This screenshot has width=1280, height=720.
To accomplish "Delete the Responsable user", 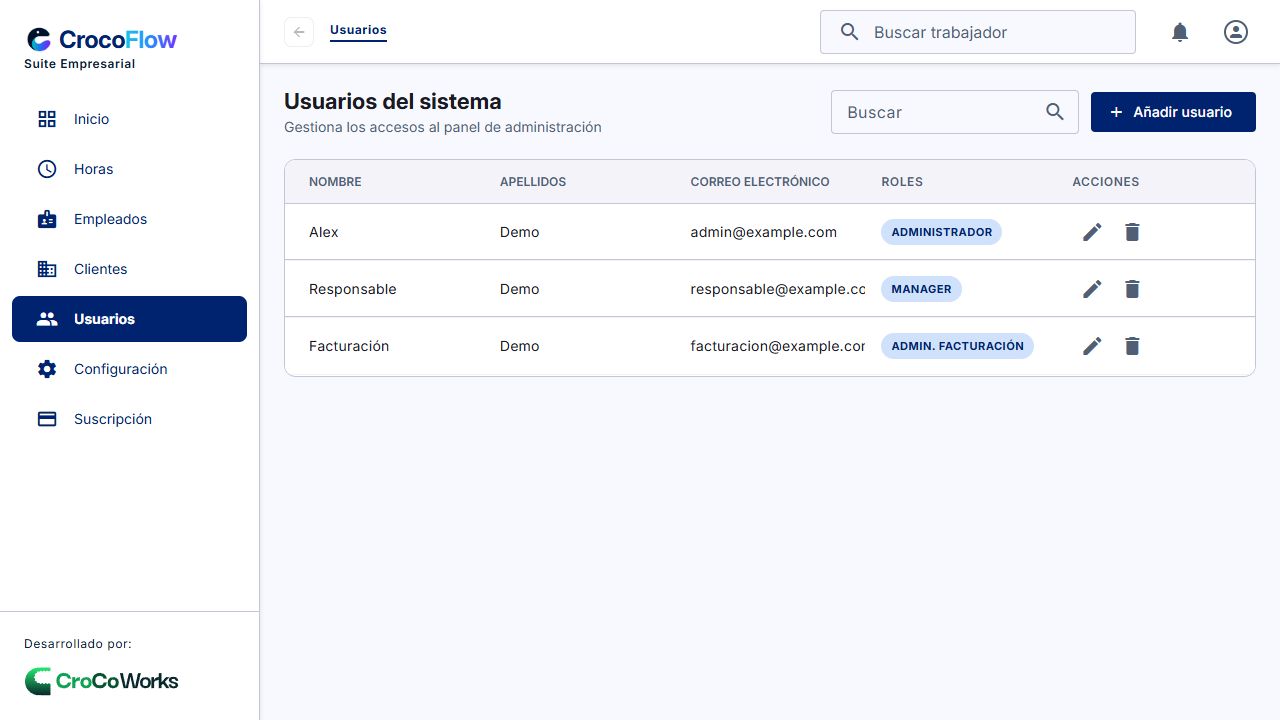I will 1132,289.
